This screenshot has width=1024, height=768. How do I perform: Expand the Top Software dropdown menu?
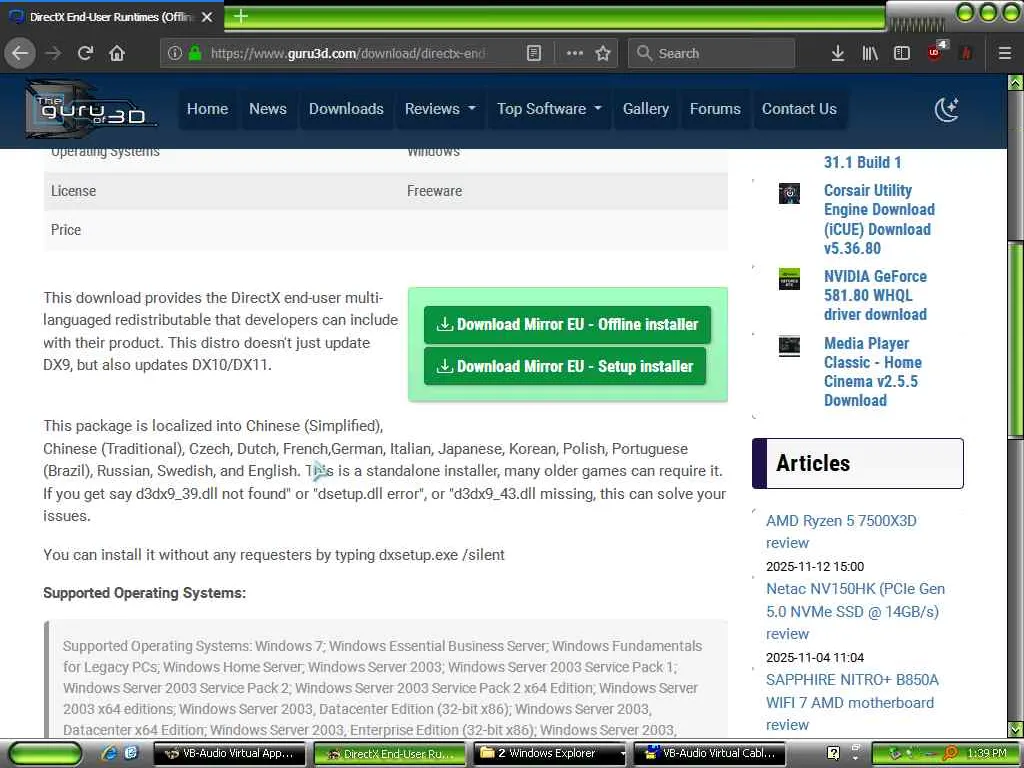(549, 109)
